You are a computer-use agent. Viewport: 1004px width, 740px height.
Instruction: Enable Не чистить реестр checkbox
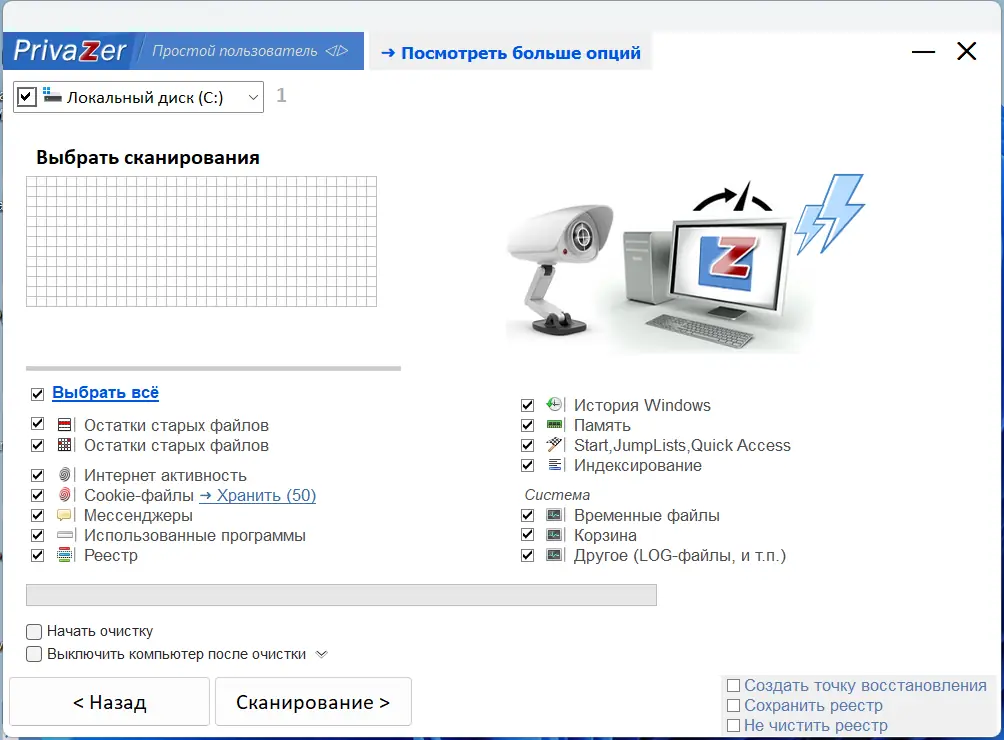pyautogui.click(x=733, y=725)
